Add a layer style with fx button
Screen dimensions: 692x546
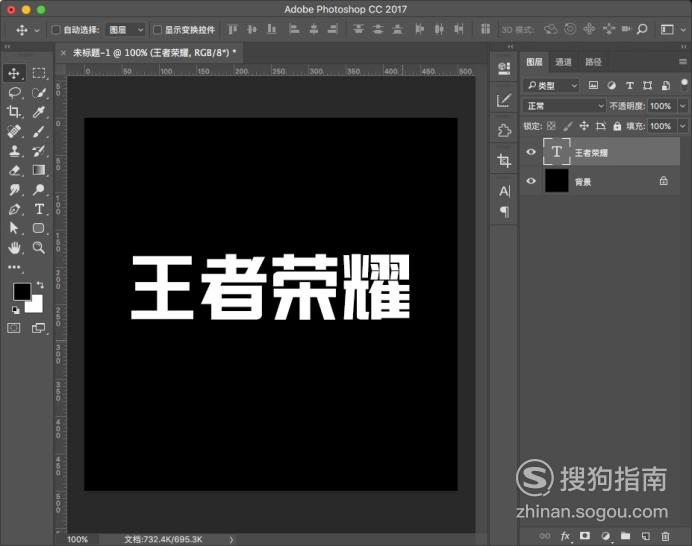(565, 536)
